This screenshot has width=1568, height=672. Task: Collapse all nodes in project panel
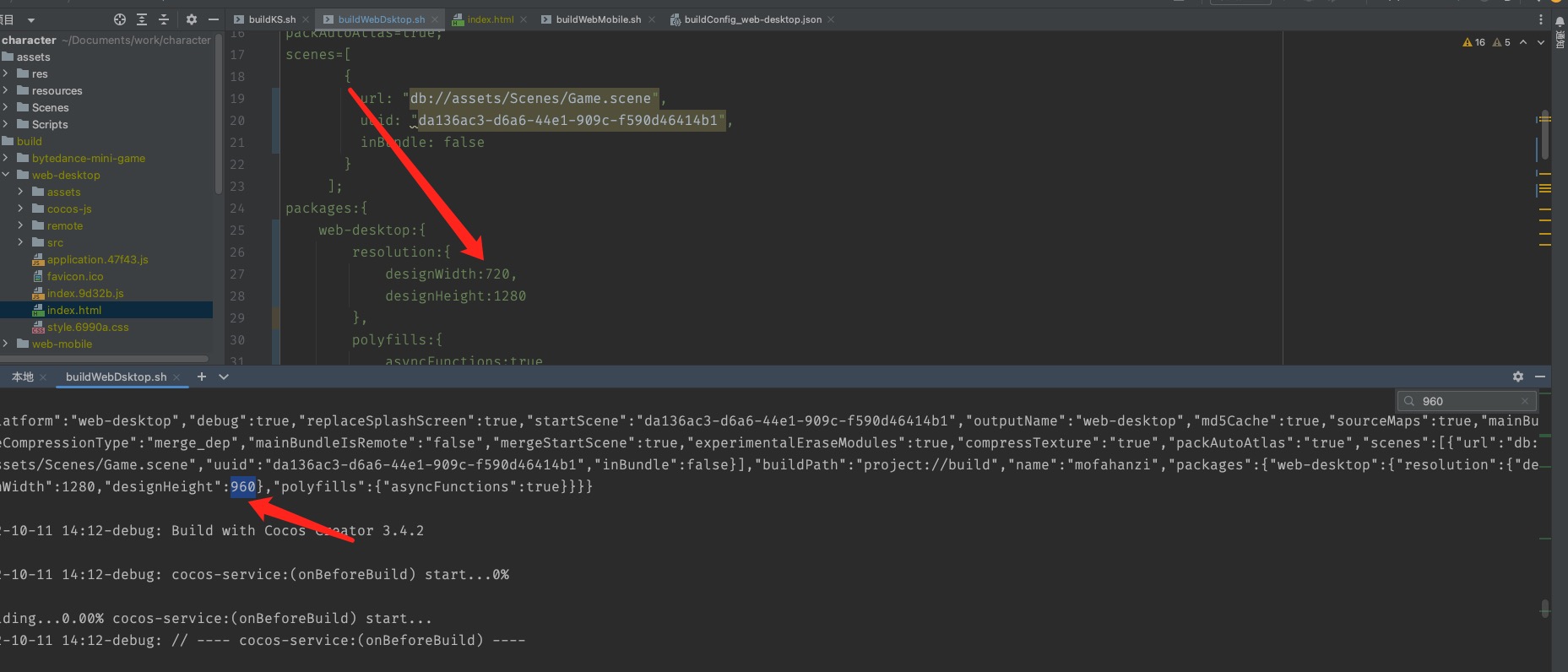pos(164,19)
